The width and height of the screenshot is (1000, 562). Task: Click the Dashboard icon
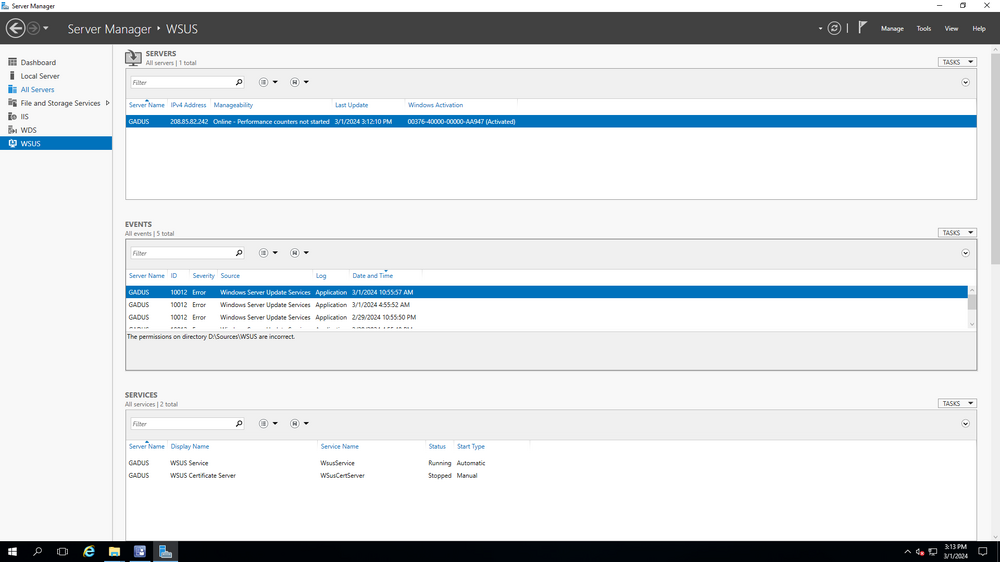click(12, 62)
